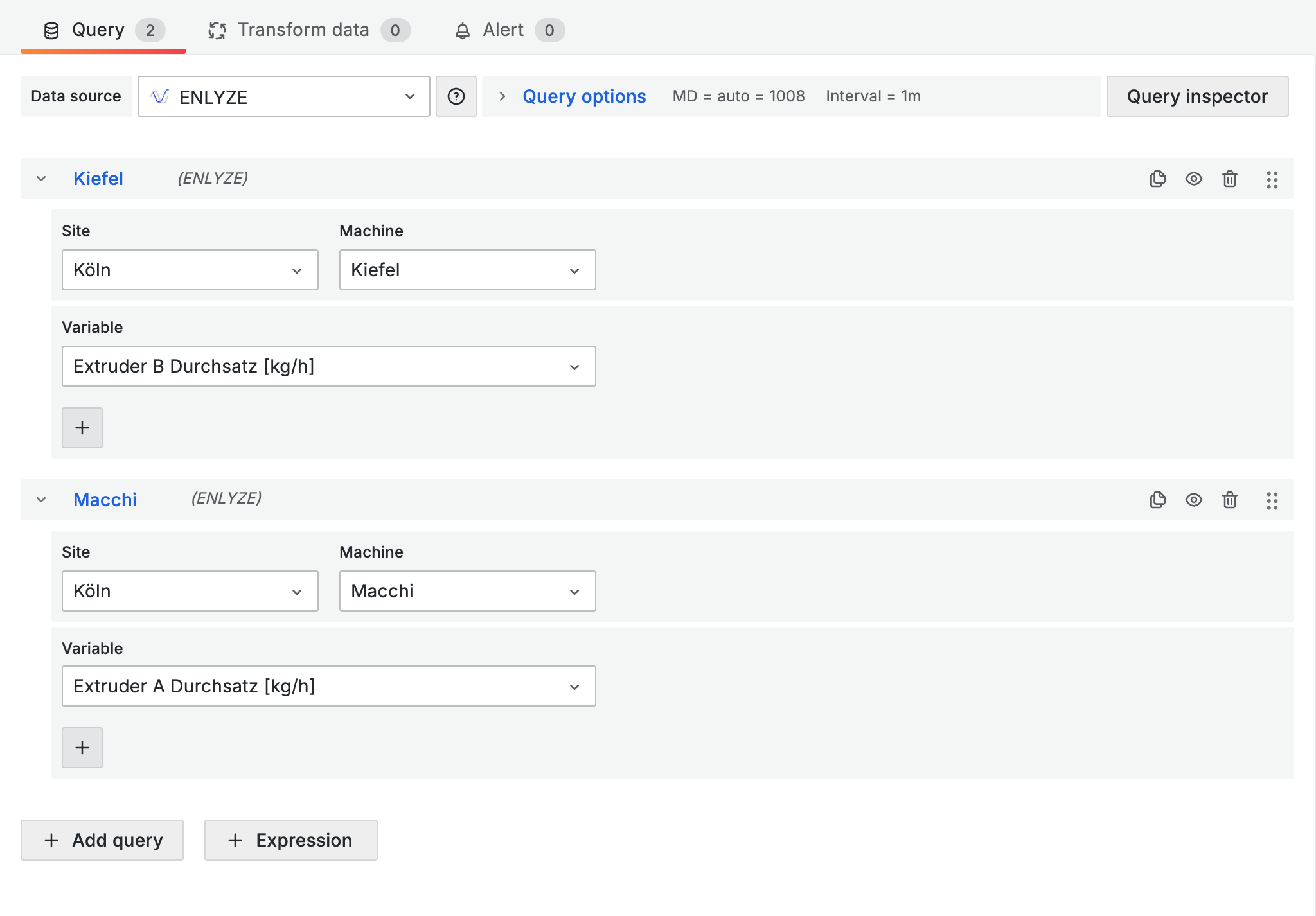
Task: Remove the Macchi query with trash icon
Action: [x=1229, y=500]
